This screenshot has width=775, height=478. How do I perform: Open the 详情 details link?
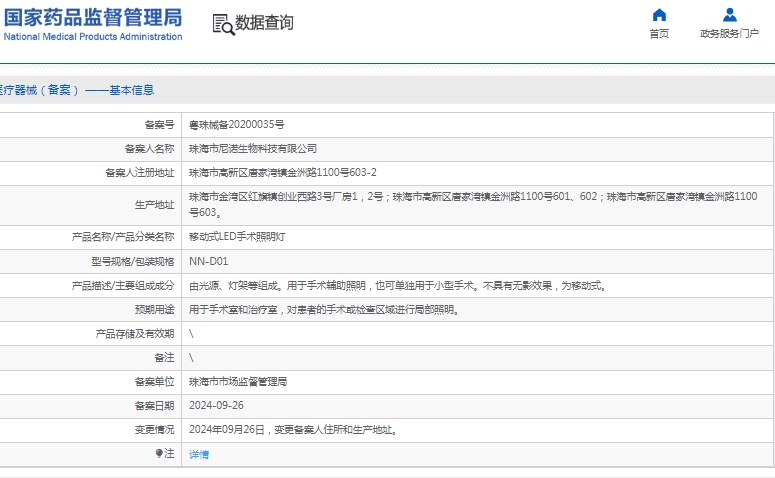tap(199, 454)
